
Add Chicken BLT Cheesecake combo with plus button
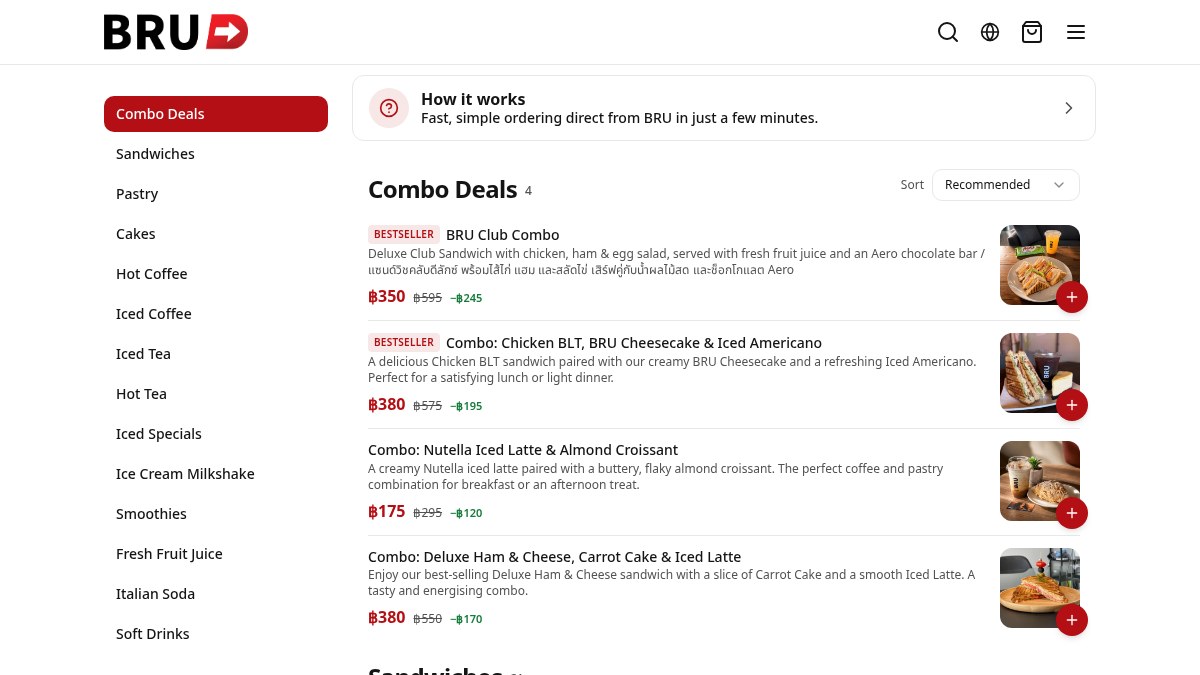pyautogui.click(x=1072, y=405)
